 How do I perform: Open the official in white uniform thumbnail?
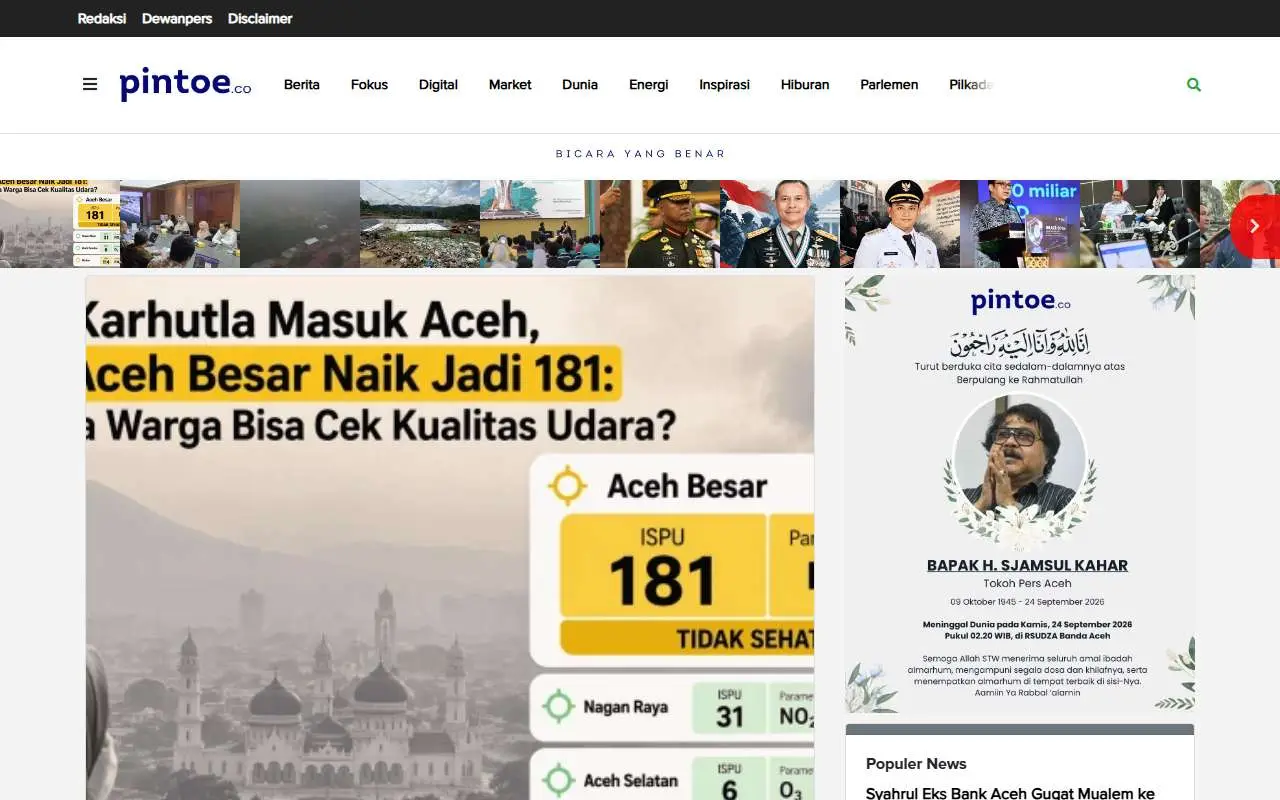coord(900,224)
